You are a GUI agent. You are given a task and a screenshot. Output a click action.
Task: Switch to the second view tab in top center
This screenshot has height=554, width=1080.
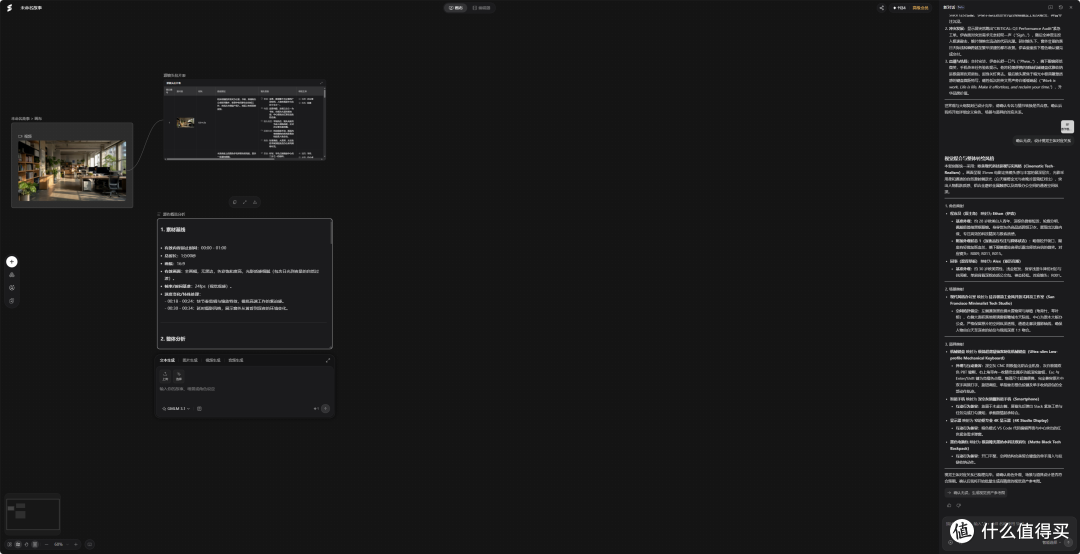(x=481, y=8)
